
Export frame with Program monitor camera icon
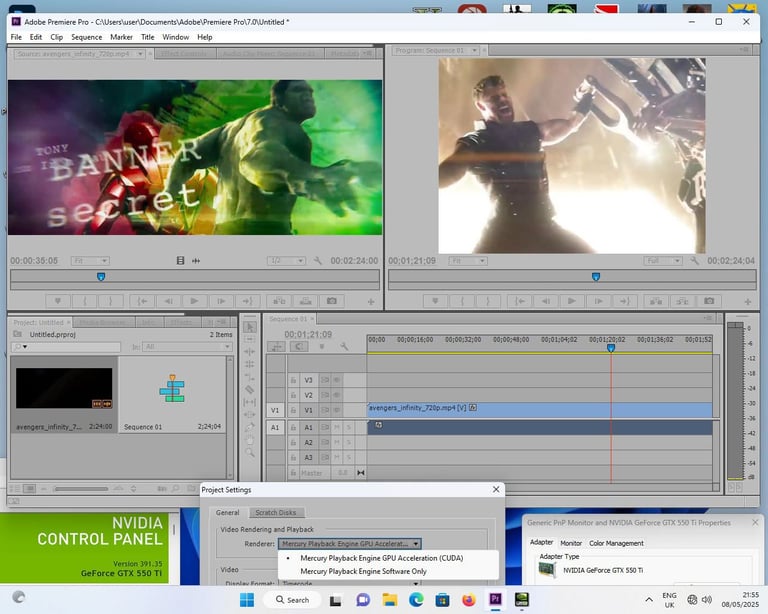[709, 301]
